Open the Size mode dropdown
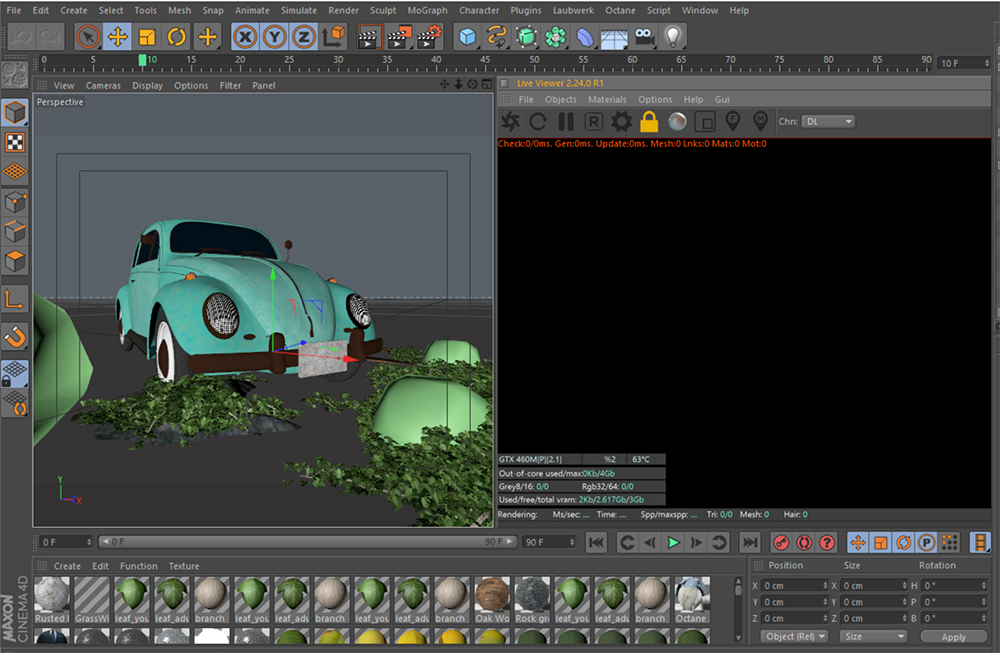Screen dimensions: 1000x653 [x=873, y=636]
